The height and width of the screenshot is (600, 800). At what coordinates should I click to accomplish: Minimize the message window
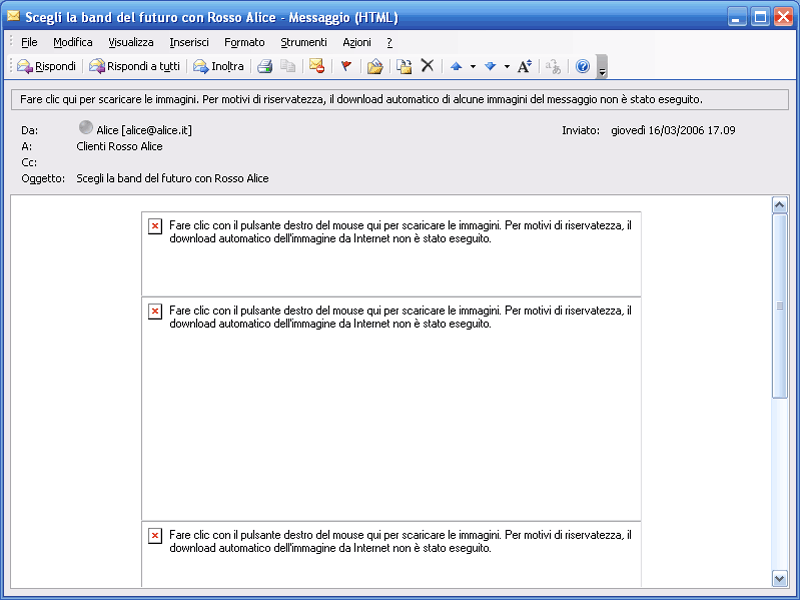click(736, 17)
